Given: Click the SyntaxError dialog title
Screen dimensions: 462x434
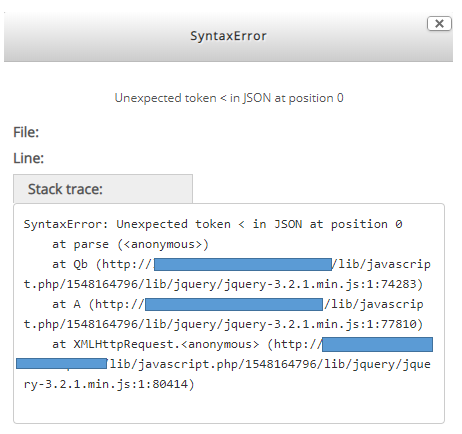Looking at the screenshot, I should click(x=228, y=36).
